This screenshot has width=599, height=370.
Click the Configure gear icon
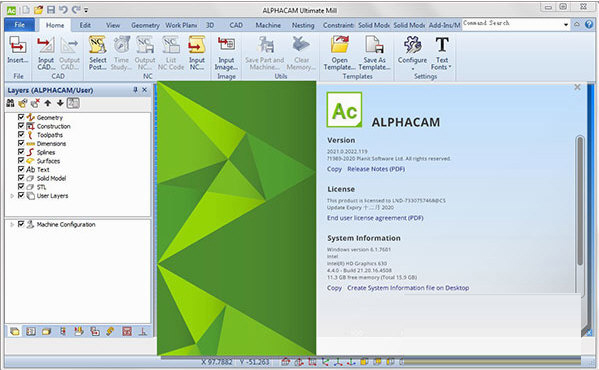coord(413,45)
